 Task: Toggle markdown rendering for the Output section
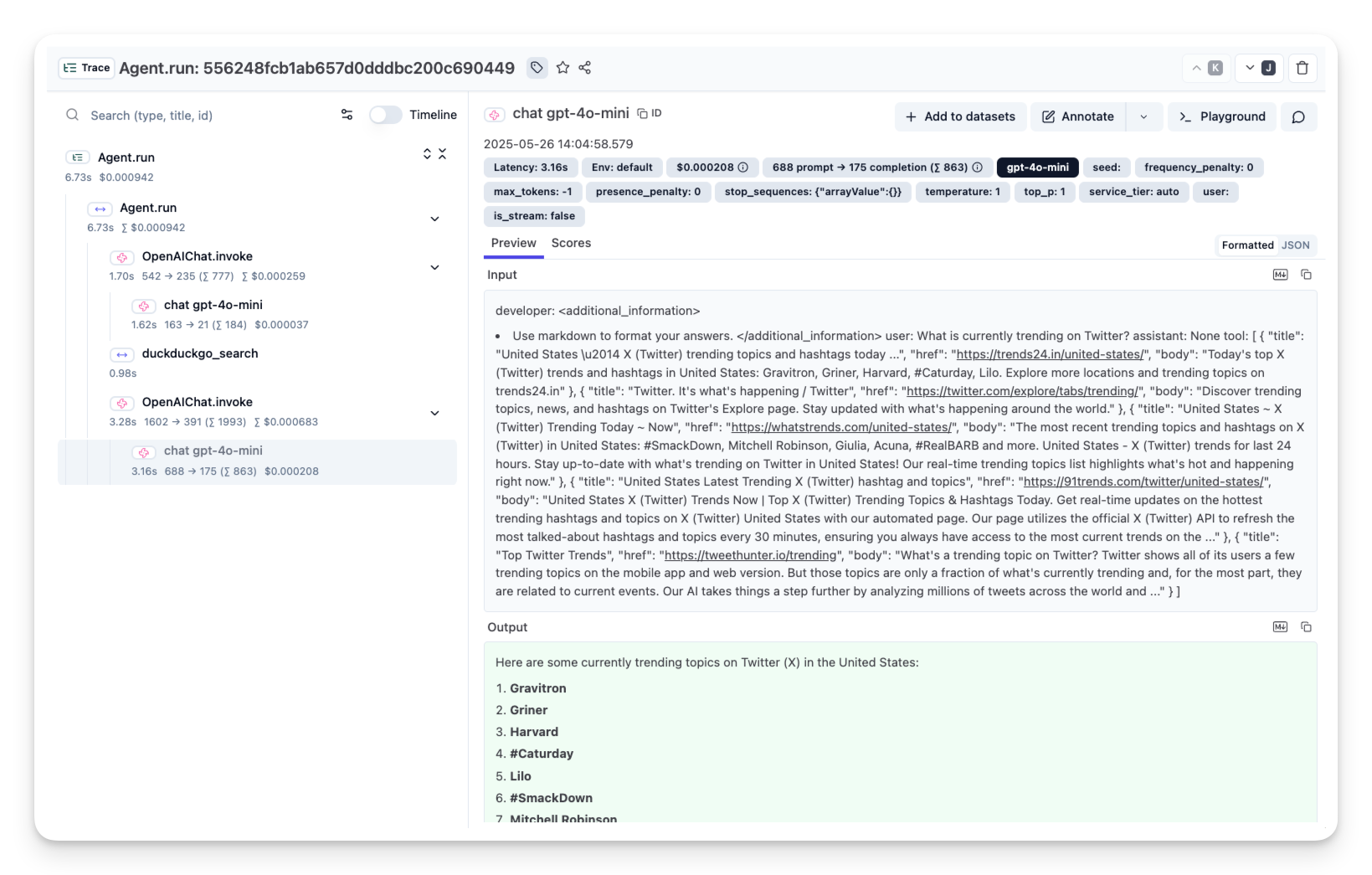point(1280,627)
